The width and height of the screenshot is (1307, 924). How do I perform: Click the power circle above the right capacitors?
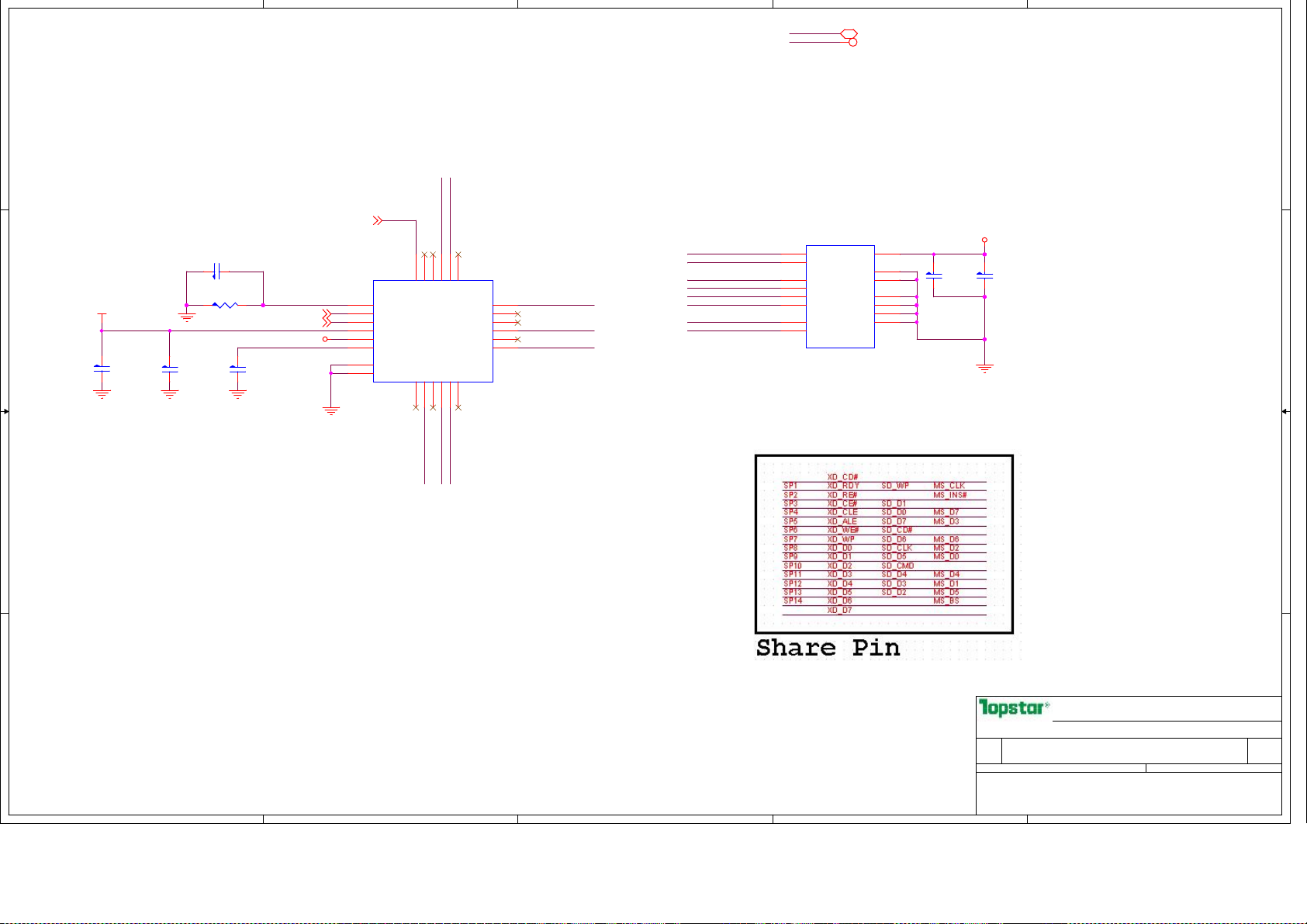[x=984, y=241]
